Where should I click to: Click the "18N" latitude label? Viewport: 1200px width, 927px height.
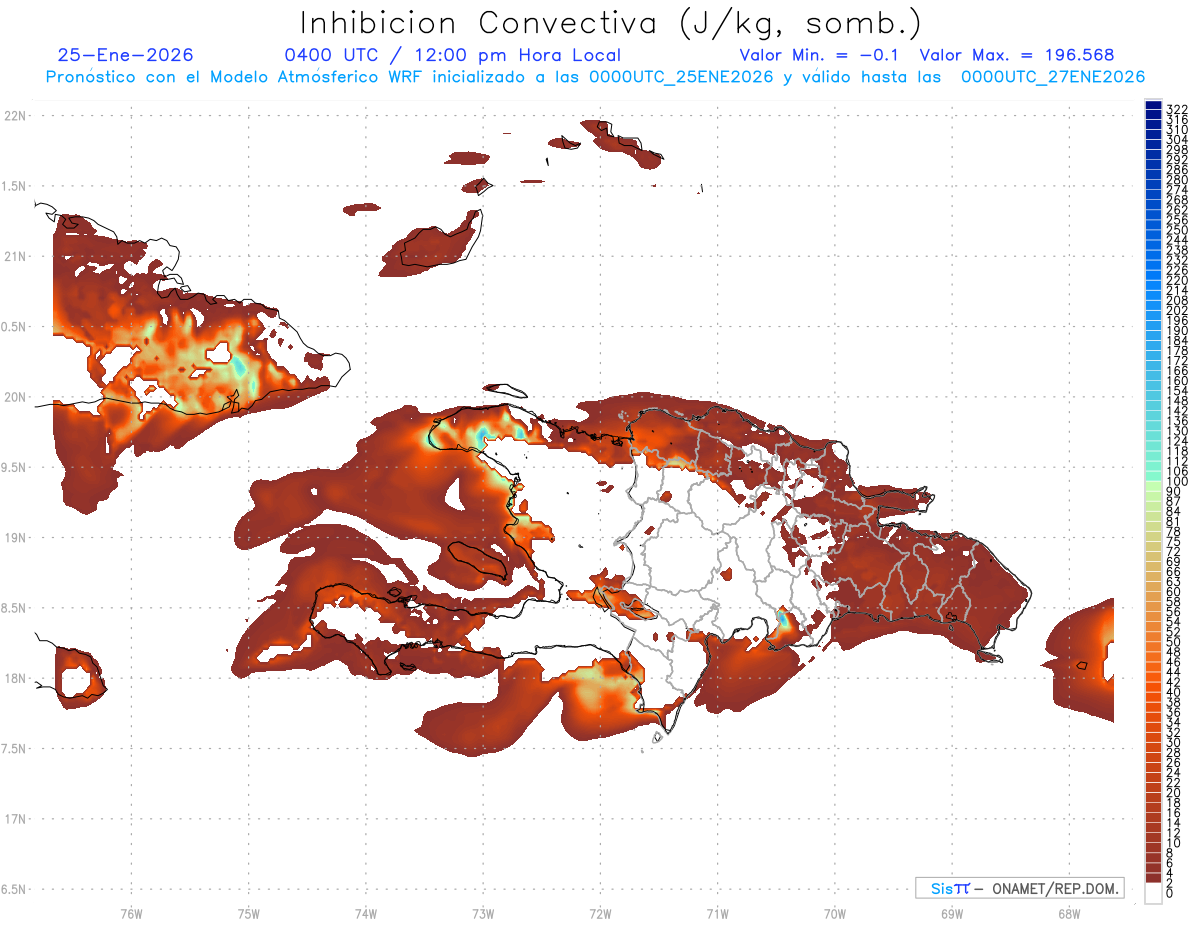tap(16, 678)
